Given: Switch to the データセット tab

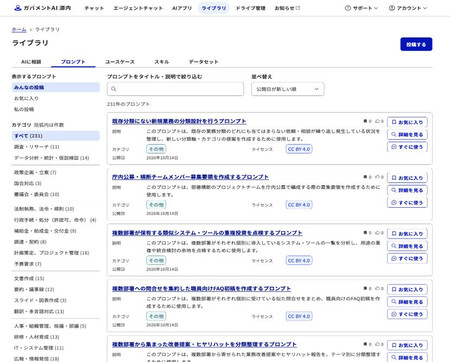Looking at the screenshot, I should [203, 62].
